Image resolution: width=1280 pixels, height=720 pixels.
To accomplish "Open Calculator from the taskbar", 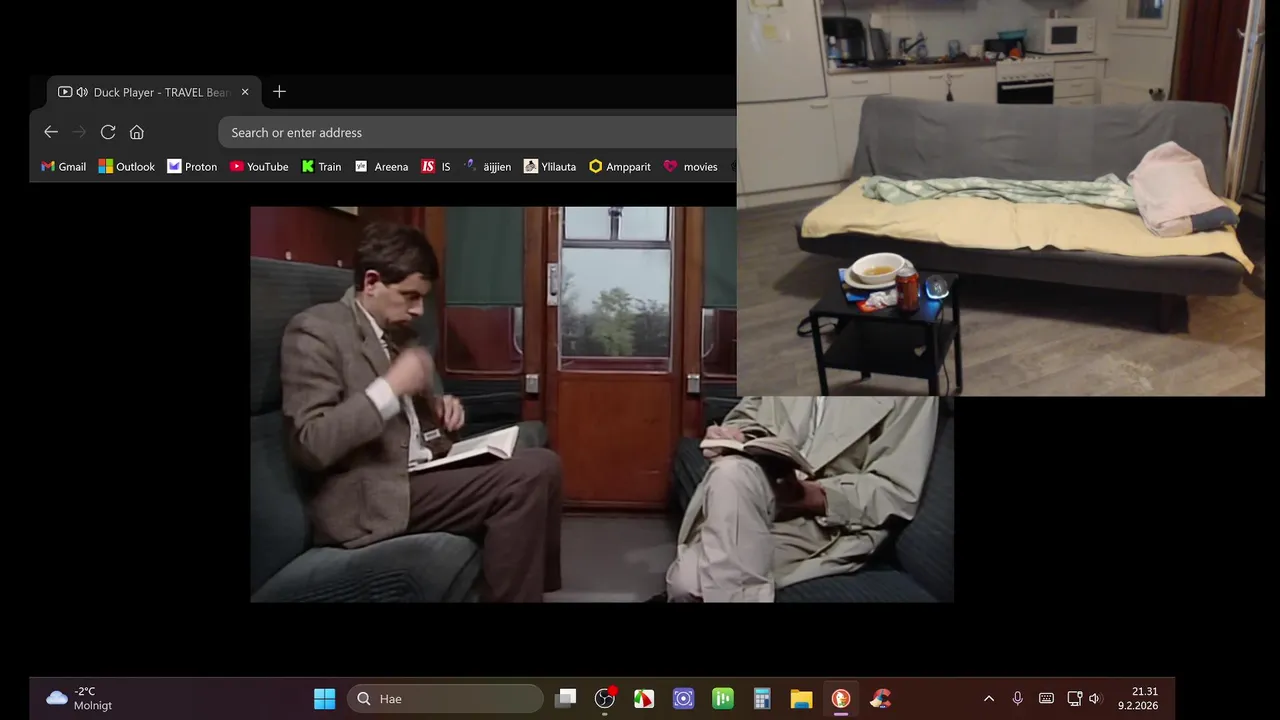I will [762, 699].
